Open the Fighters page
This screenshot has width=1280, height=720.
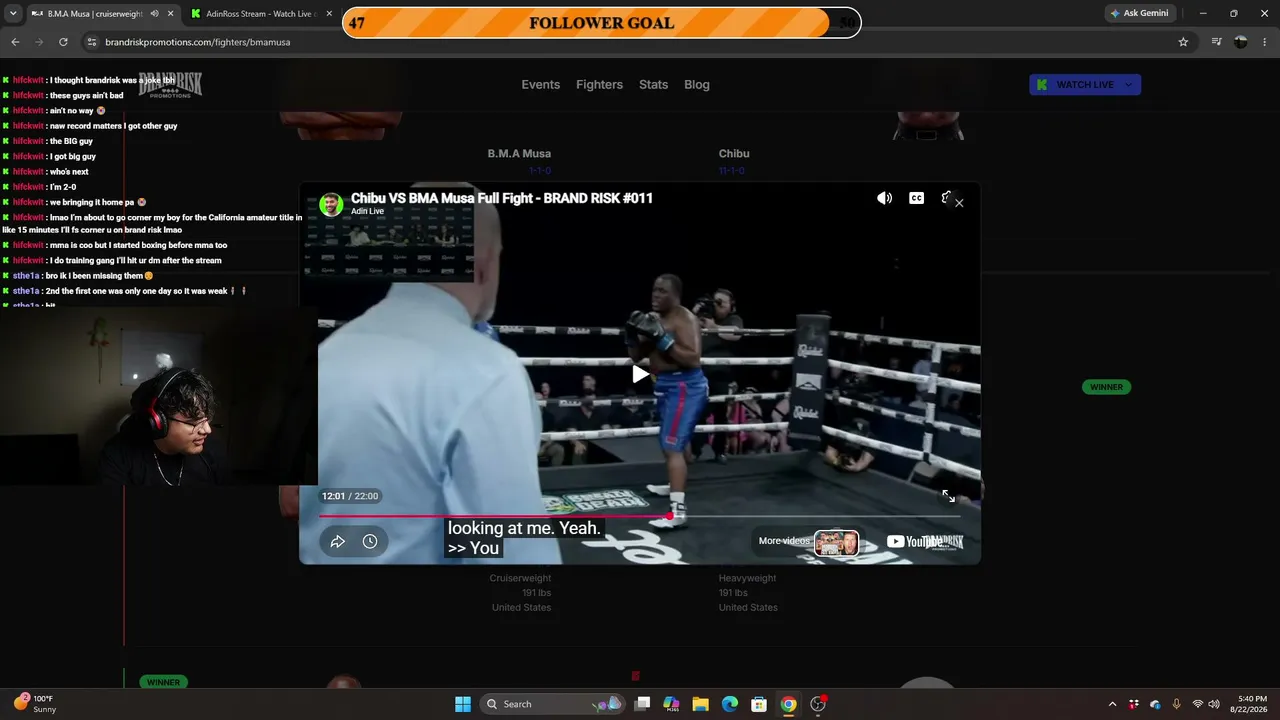(x=599, y=85)
